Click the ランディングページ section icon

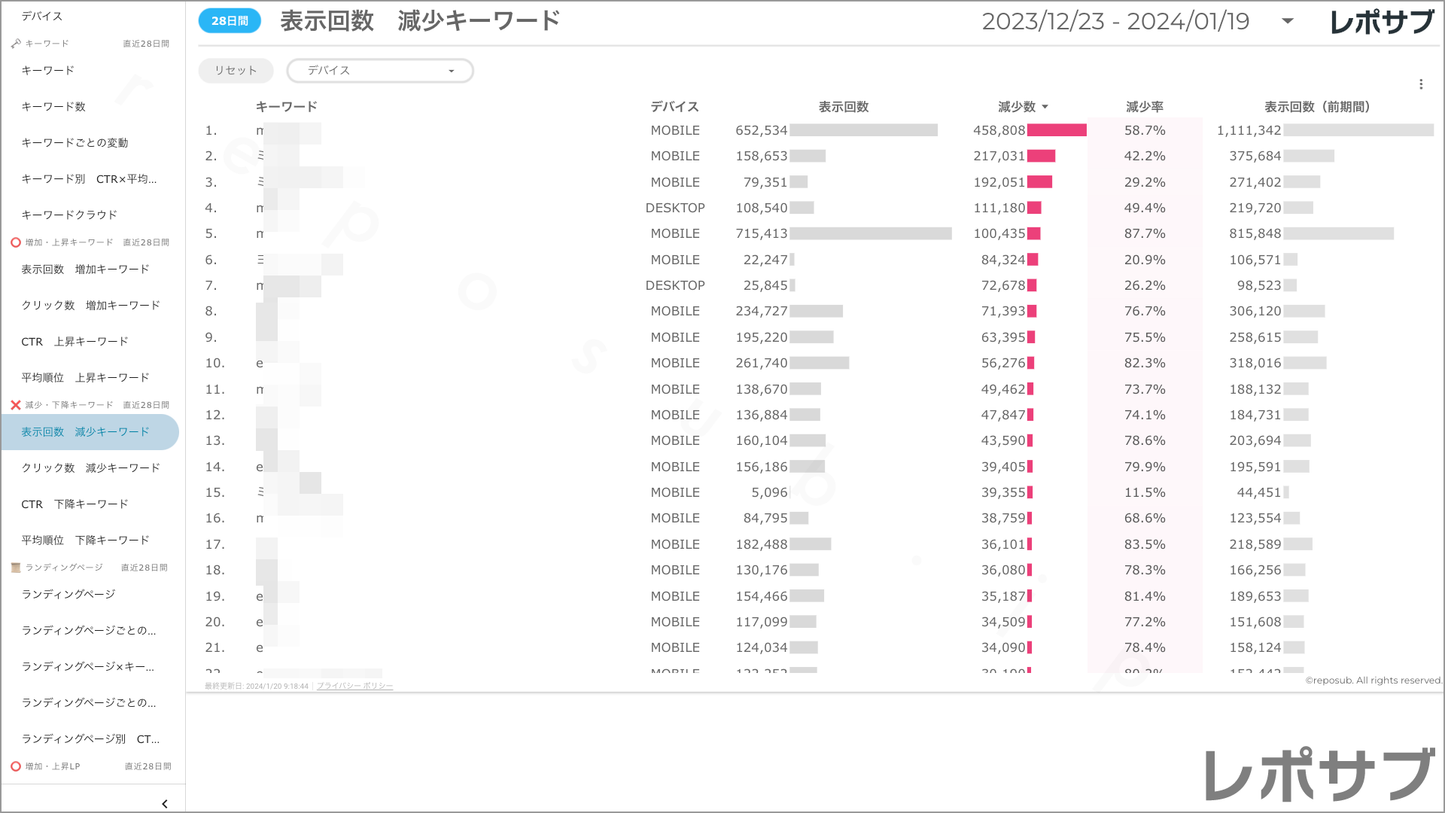point(16,568)
